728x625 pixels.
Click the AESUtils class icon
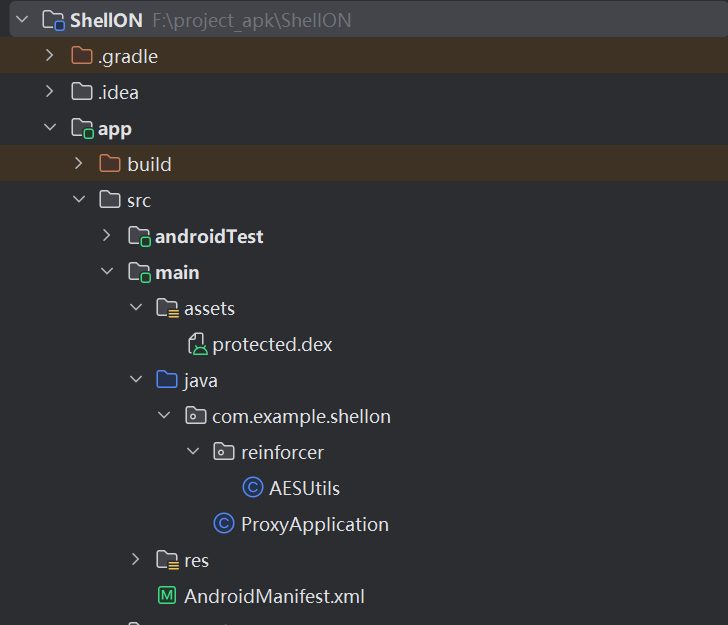(x=253, y=488)
